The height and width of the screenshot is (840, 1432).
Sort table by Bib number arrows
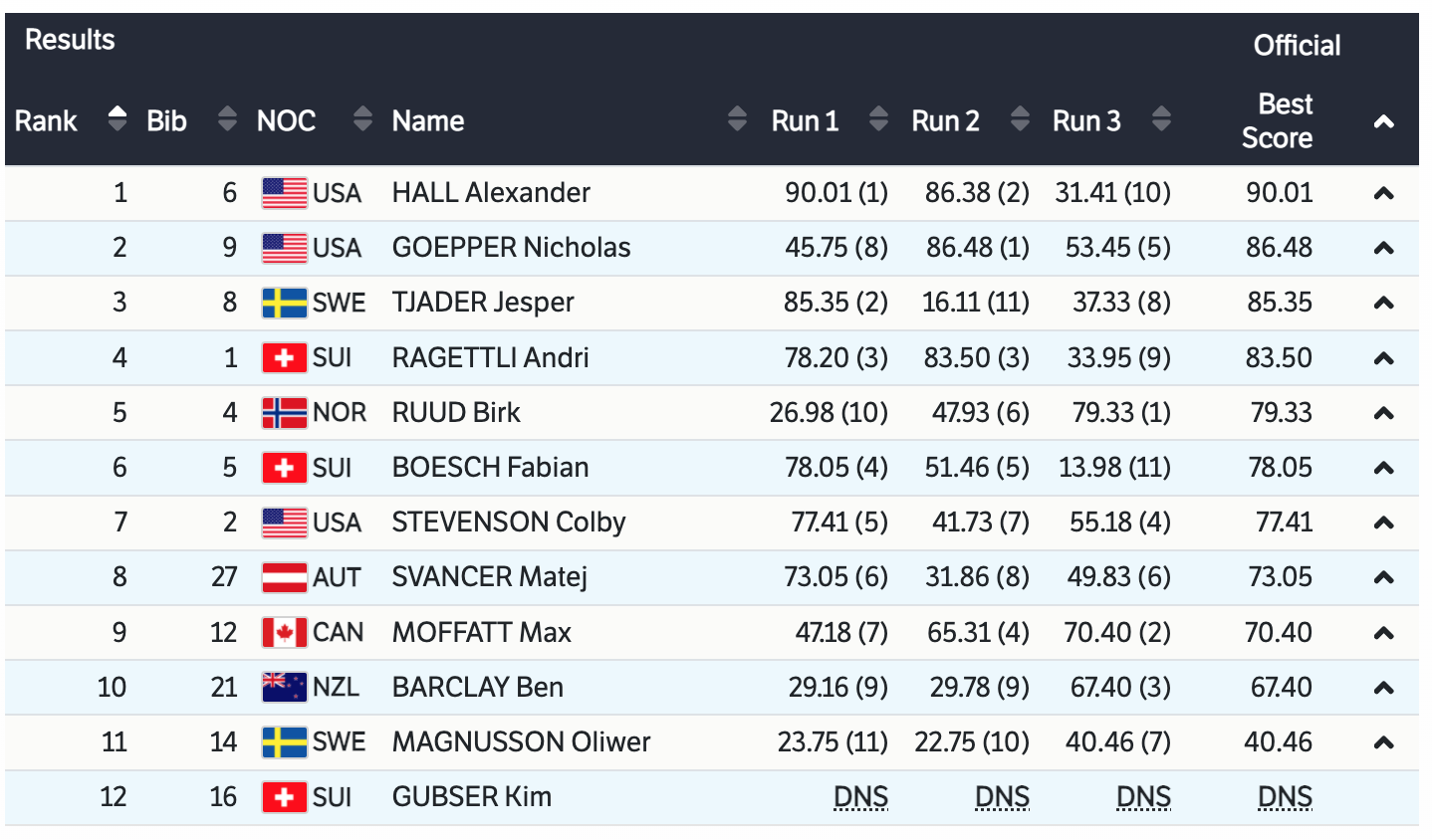pyautogui.click(x=228, y=119)
